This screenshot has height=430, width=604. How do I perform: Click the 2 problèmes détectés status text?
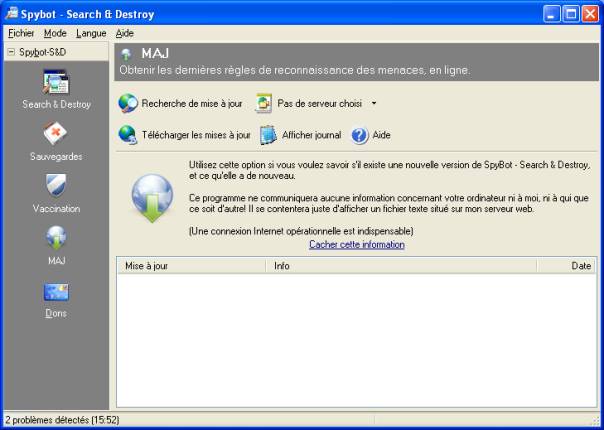[x=62, y=420]
